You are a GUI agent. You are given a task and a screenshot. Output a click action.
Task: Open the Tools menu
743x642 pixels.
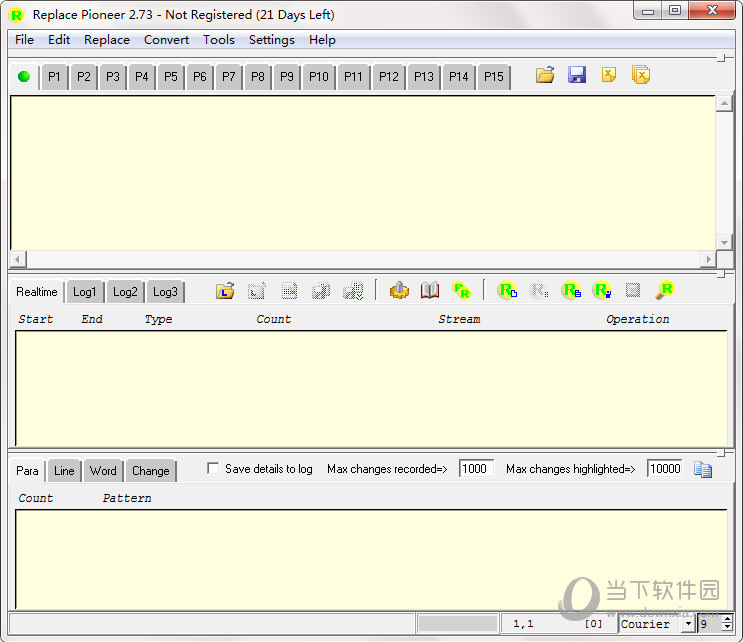(x=218, y=40)
